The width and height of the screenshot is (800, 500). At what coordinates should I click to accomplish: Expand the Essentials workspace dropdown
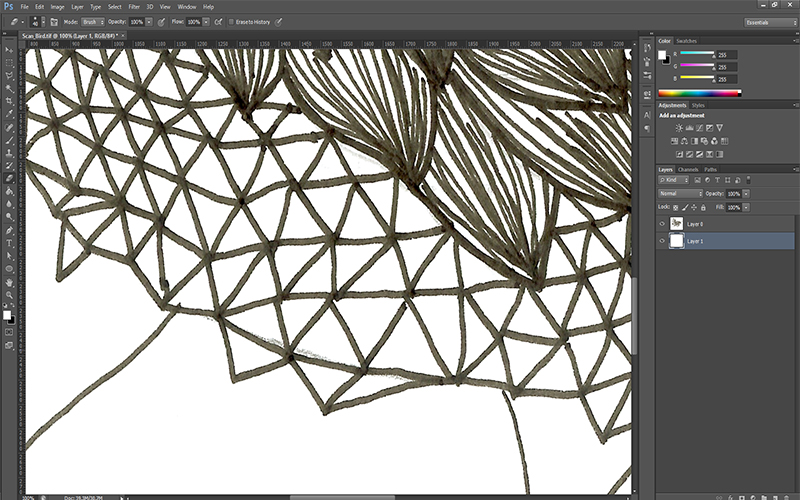click(769, 21)
